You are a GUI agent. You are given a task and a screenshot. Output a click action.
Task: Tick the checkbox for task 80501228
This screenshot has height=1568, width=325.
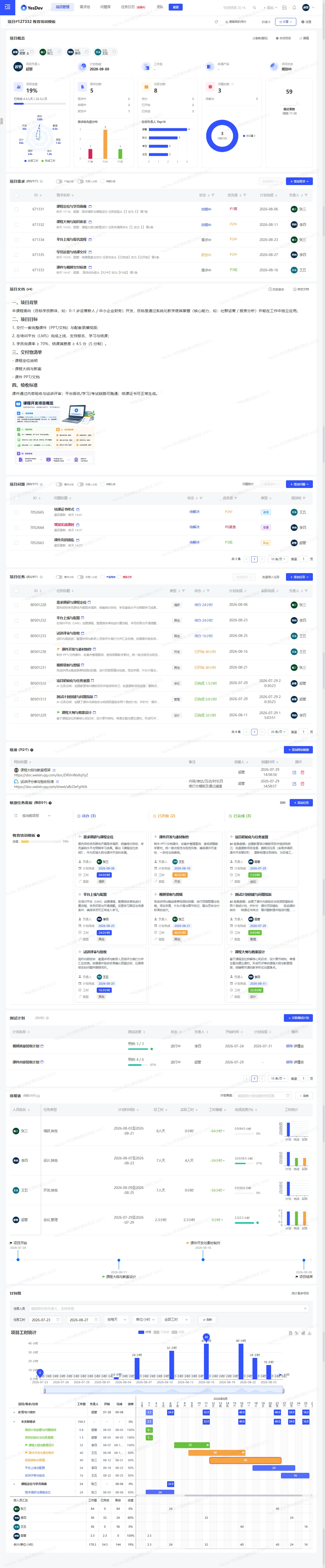tap(16, 605)
